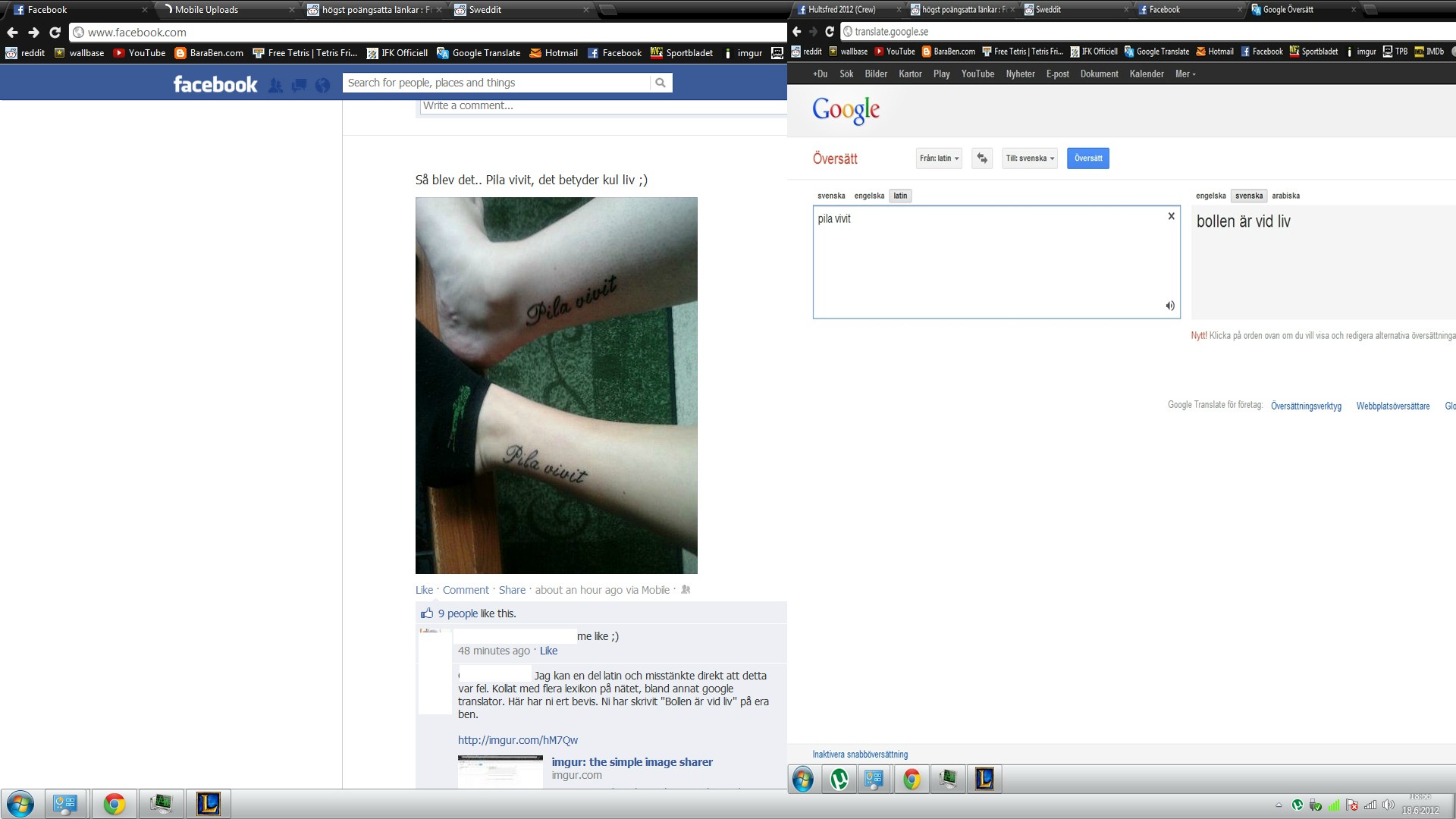The image size is (1456, 819).
Task: Select arabiska as target language
Action: click(1285, 196)
